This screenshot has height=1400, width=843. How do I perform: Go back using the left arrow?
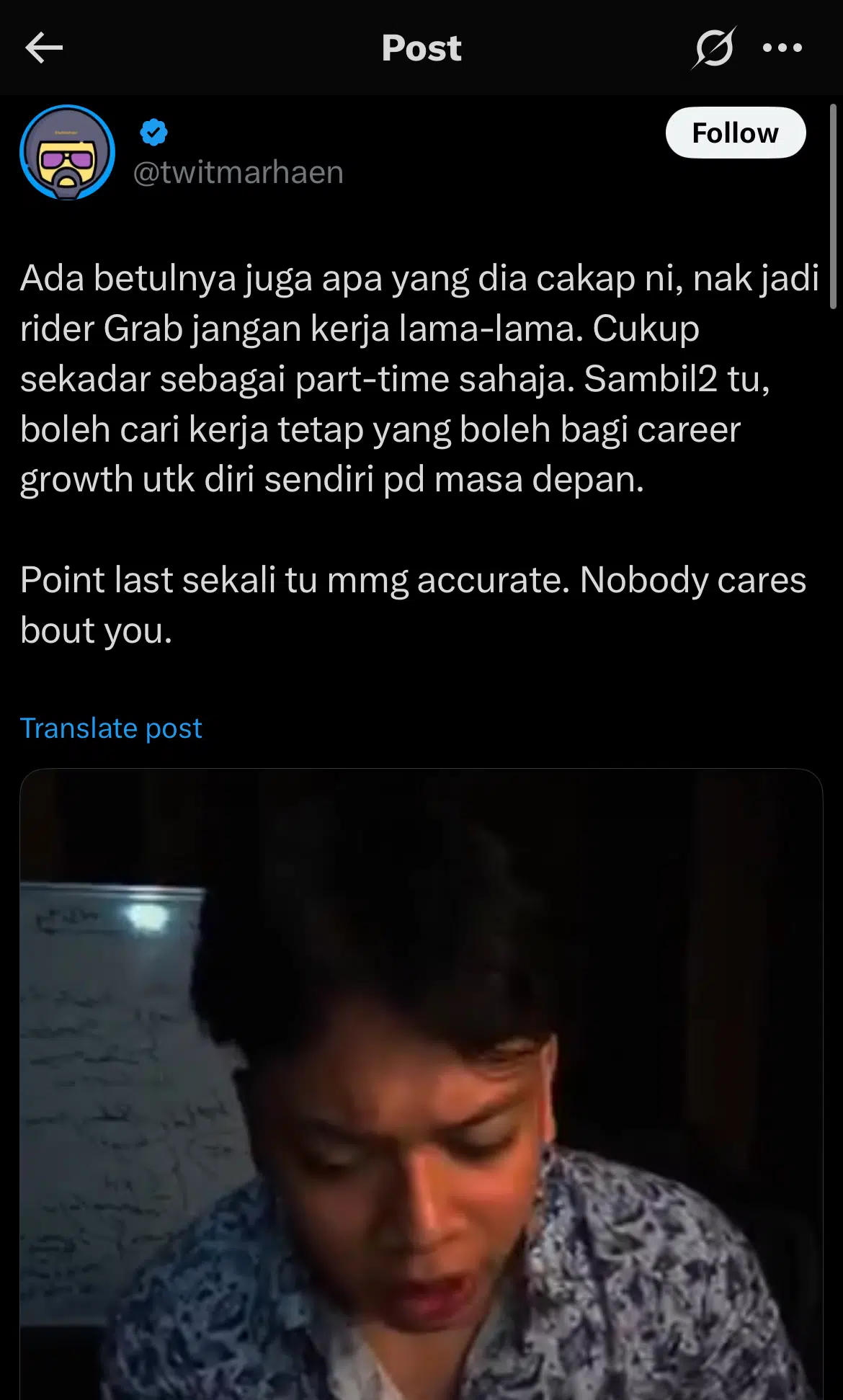tap(44, 48)
